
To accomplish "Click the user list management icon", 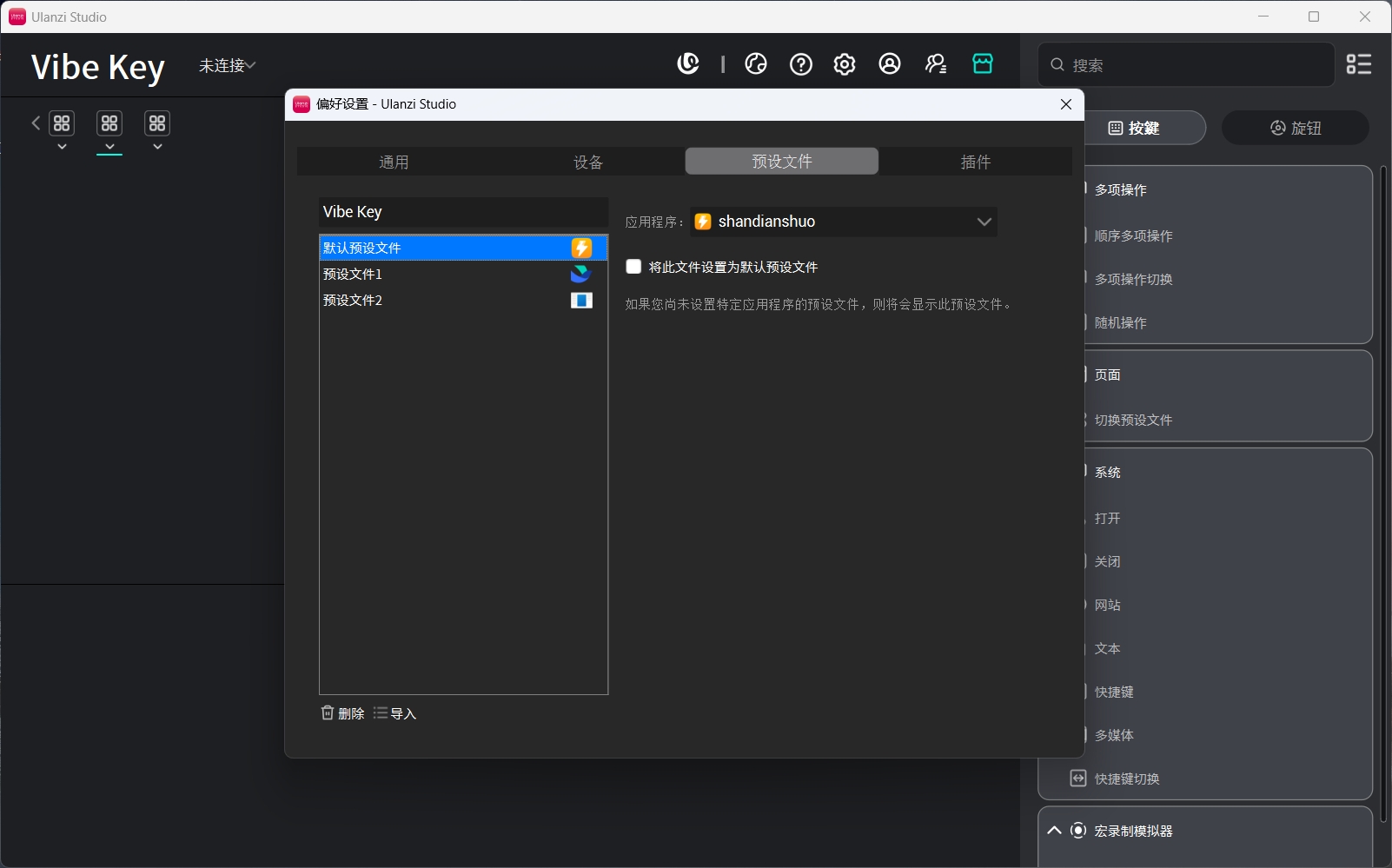I will [x=936, y=63].
